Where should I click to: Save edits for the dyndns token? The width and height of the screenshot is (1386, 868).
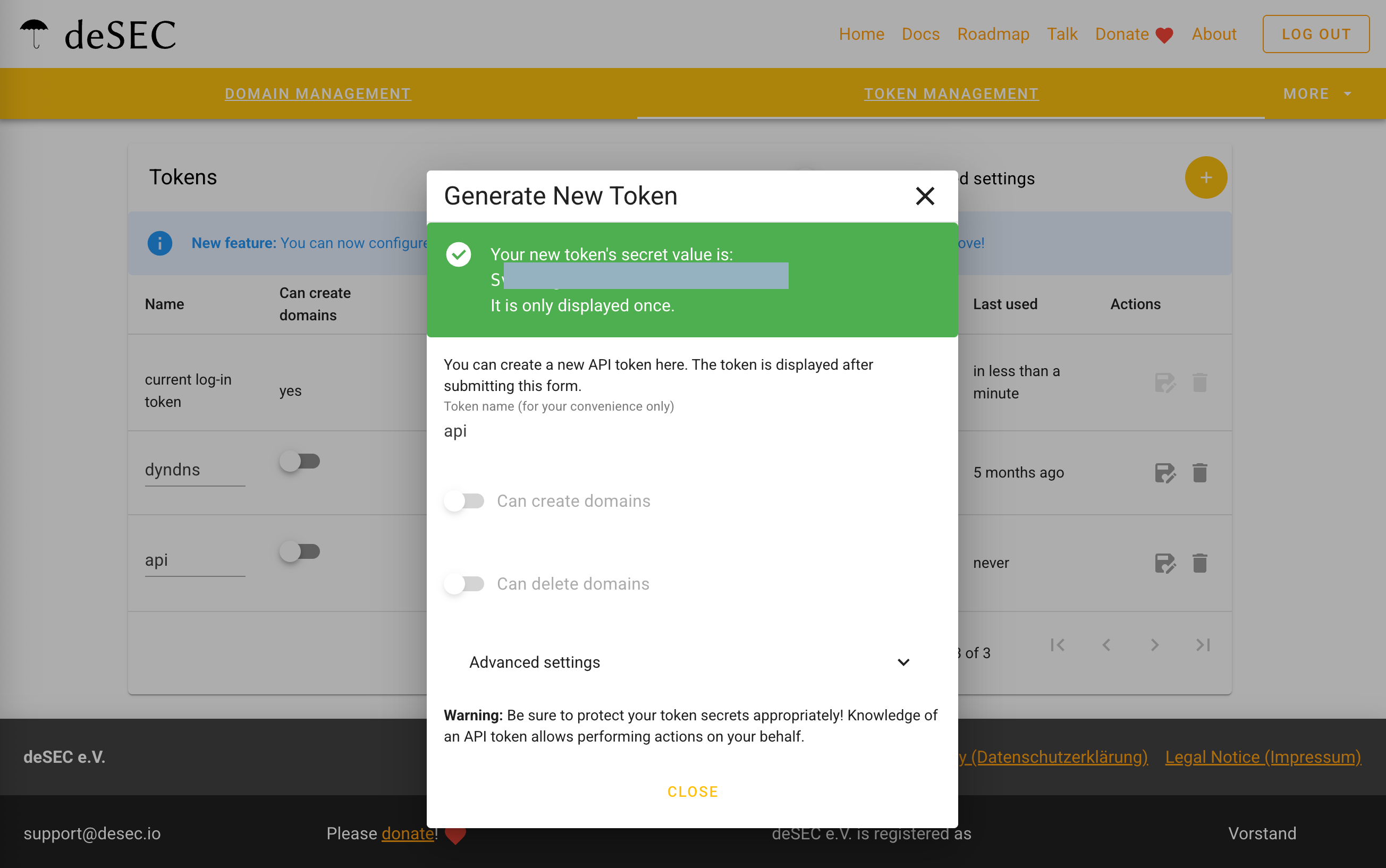[x=1165, y=473]
